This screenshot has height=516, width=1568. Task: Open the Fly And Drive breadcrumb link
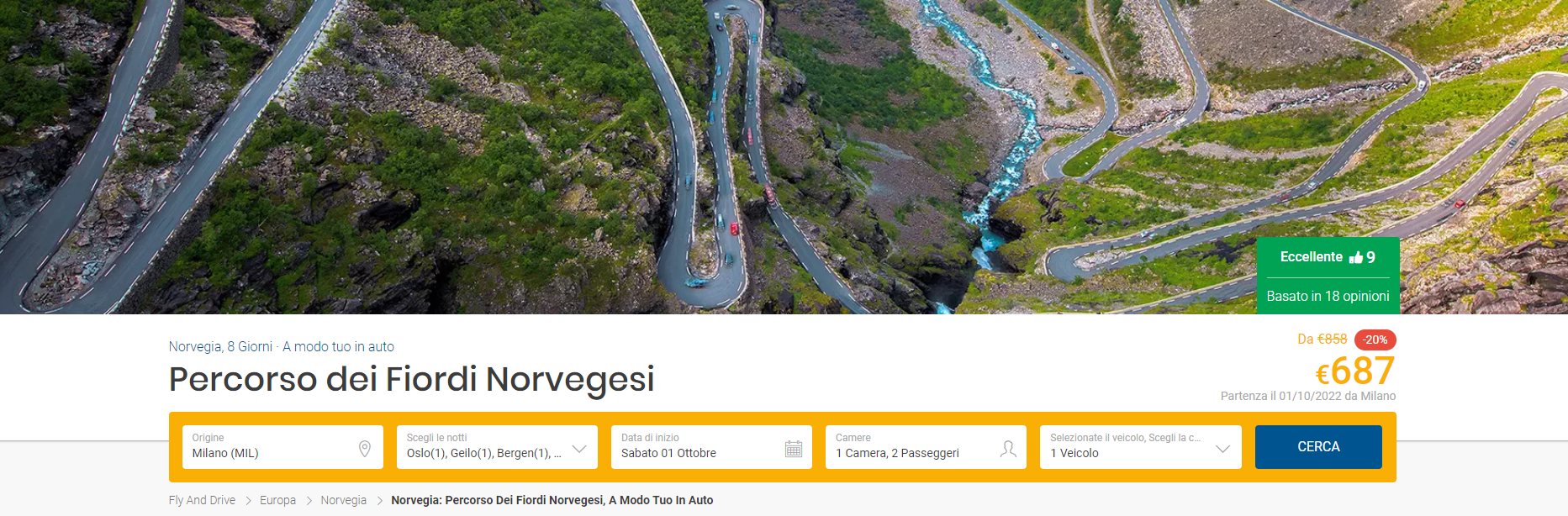point(202,500)
